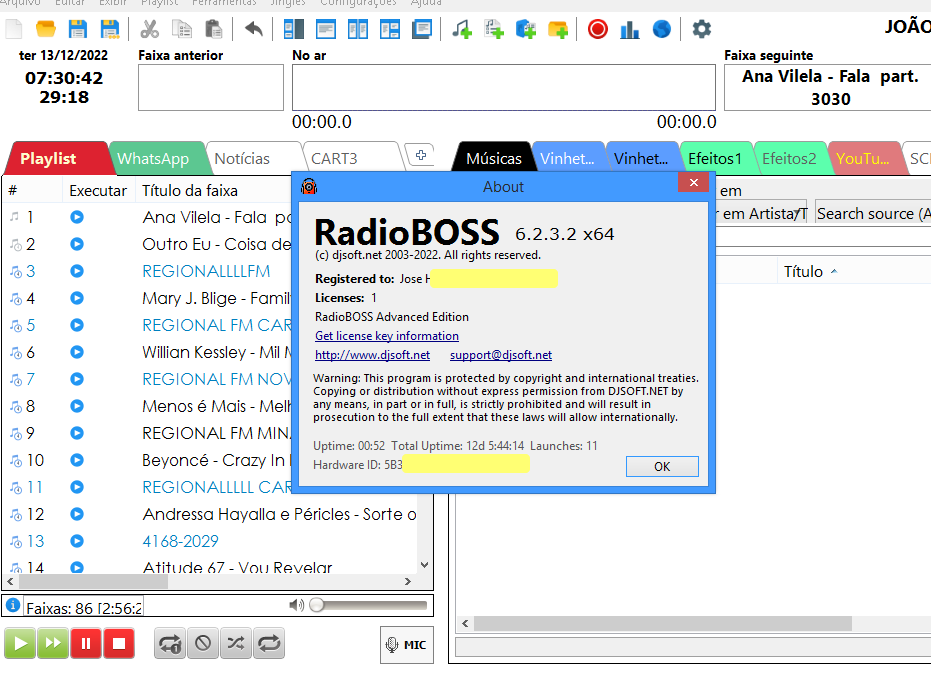Open the Get license key information link
Image resolution: width=931 pixels, height=678 pixels.
click(x=387, y=336)
